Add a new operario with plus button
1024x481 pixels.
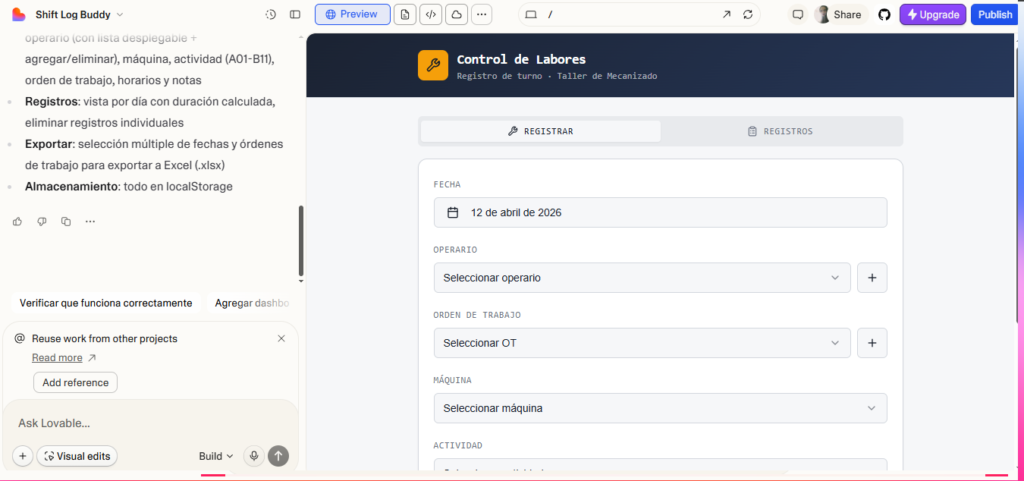(x=872, y=278)
